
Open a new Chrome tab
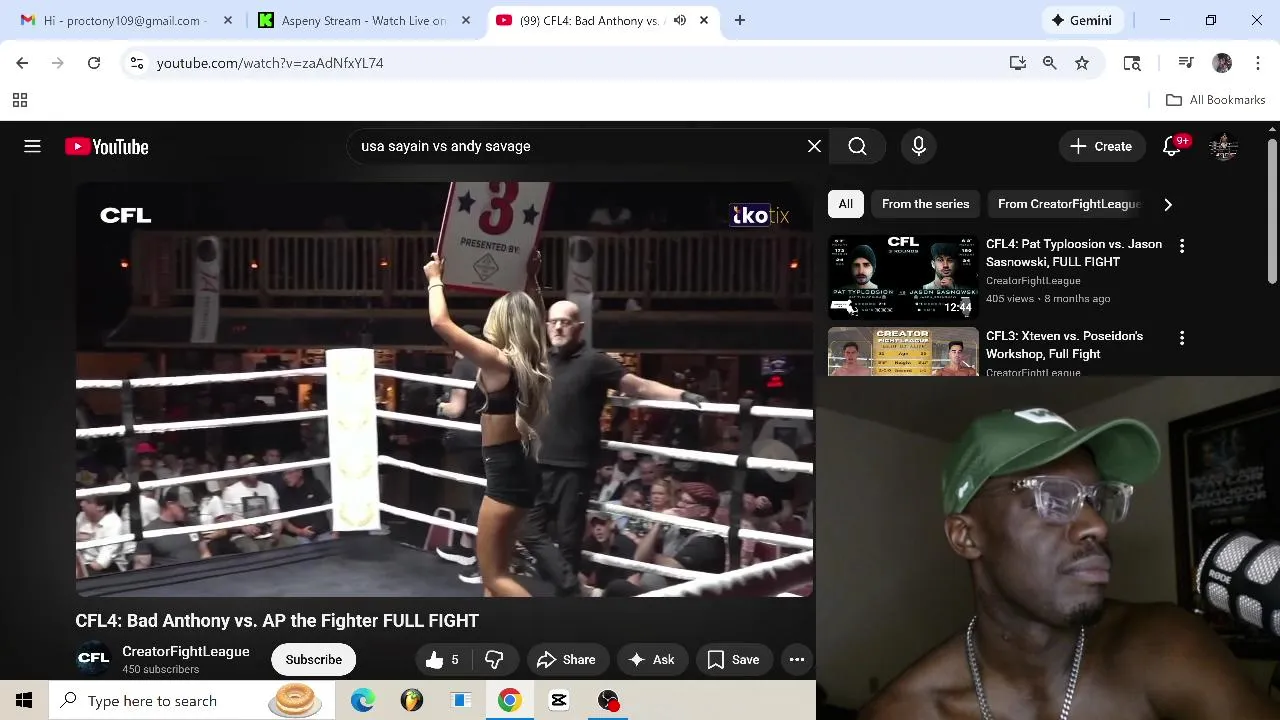click(x=740, y=20)
